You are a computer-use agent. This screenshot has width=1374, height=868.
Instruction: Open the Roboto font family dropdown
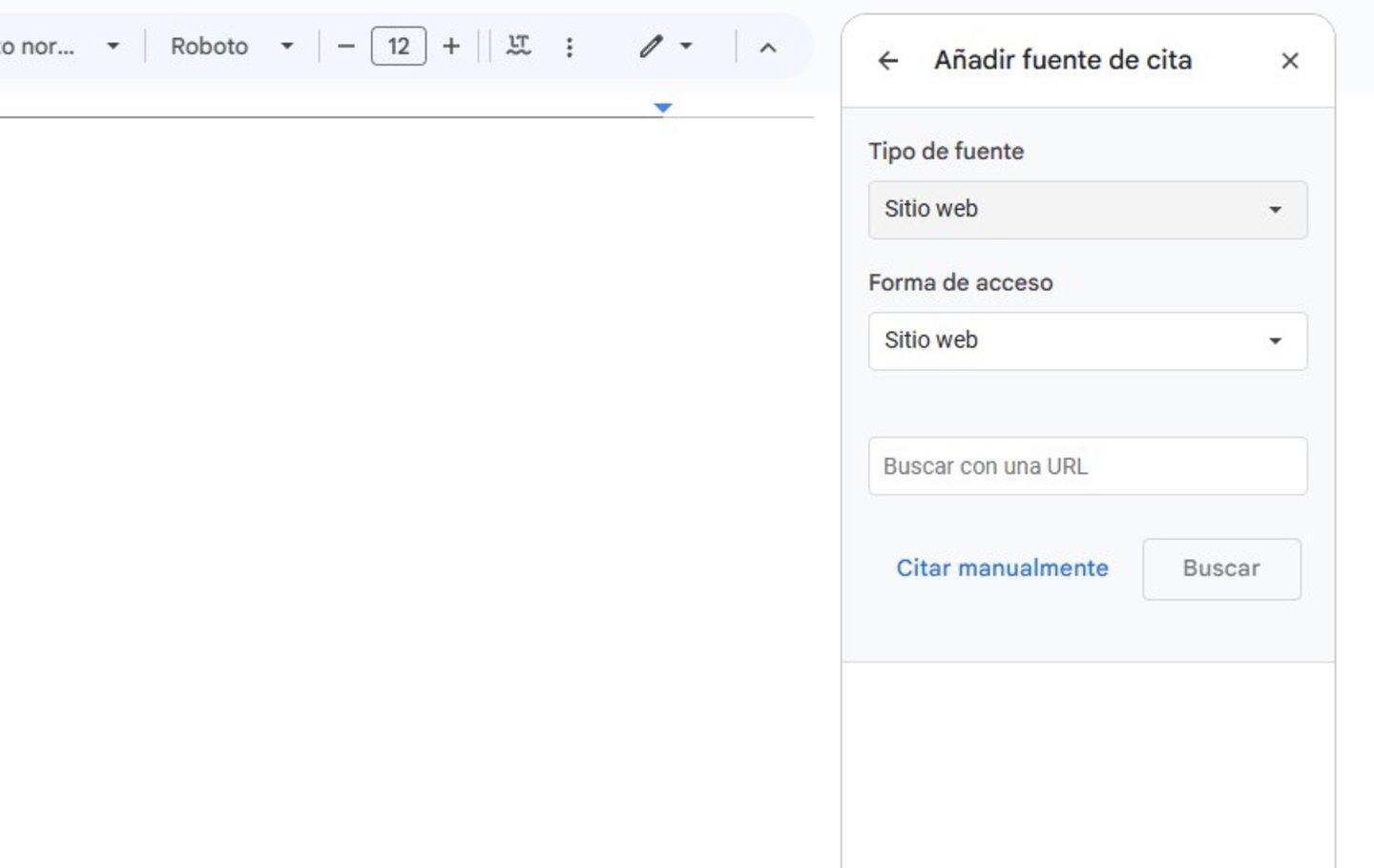pyautogui.click(x=231, y=46)
